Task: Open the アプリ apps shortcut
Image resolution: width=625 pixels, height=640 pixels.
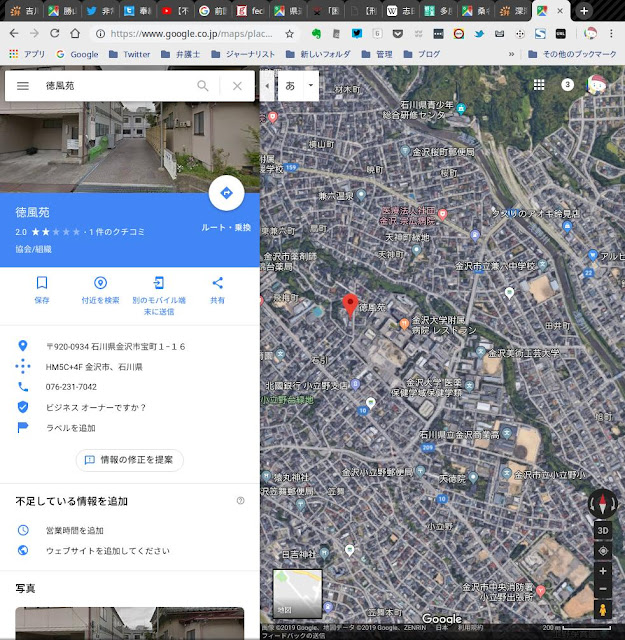Action: pos(27,54)
